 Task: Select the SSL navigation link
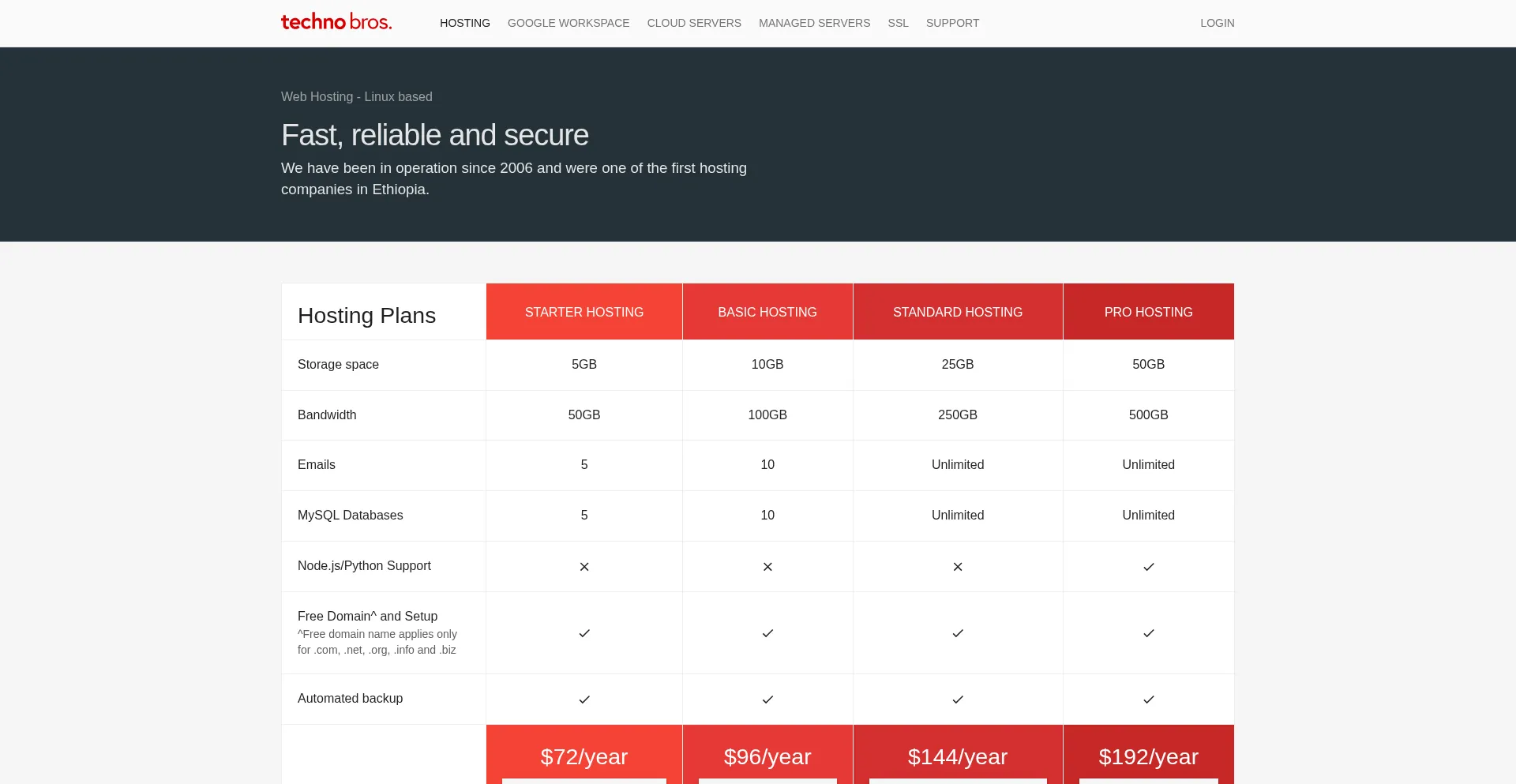898,23
